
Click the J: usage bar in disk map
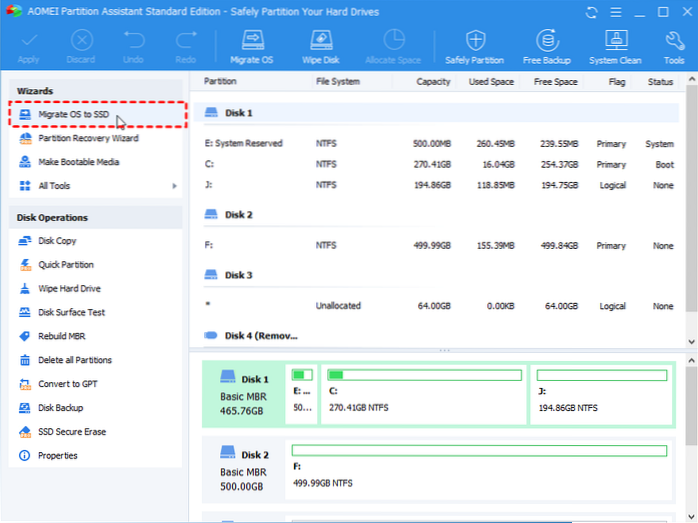[601, 375]
